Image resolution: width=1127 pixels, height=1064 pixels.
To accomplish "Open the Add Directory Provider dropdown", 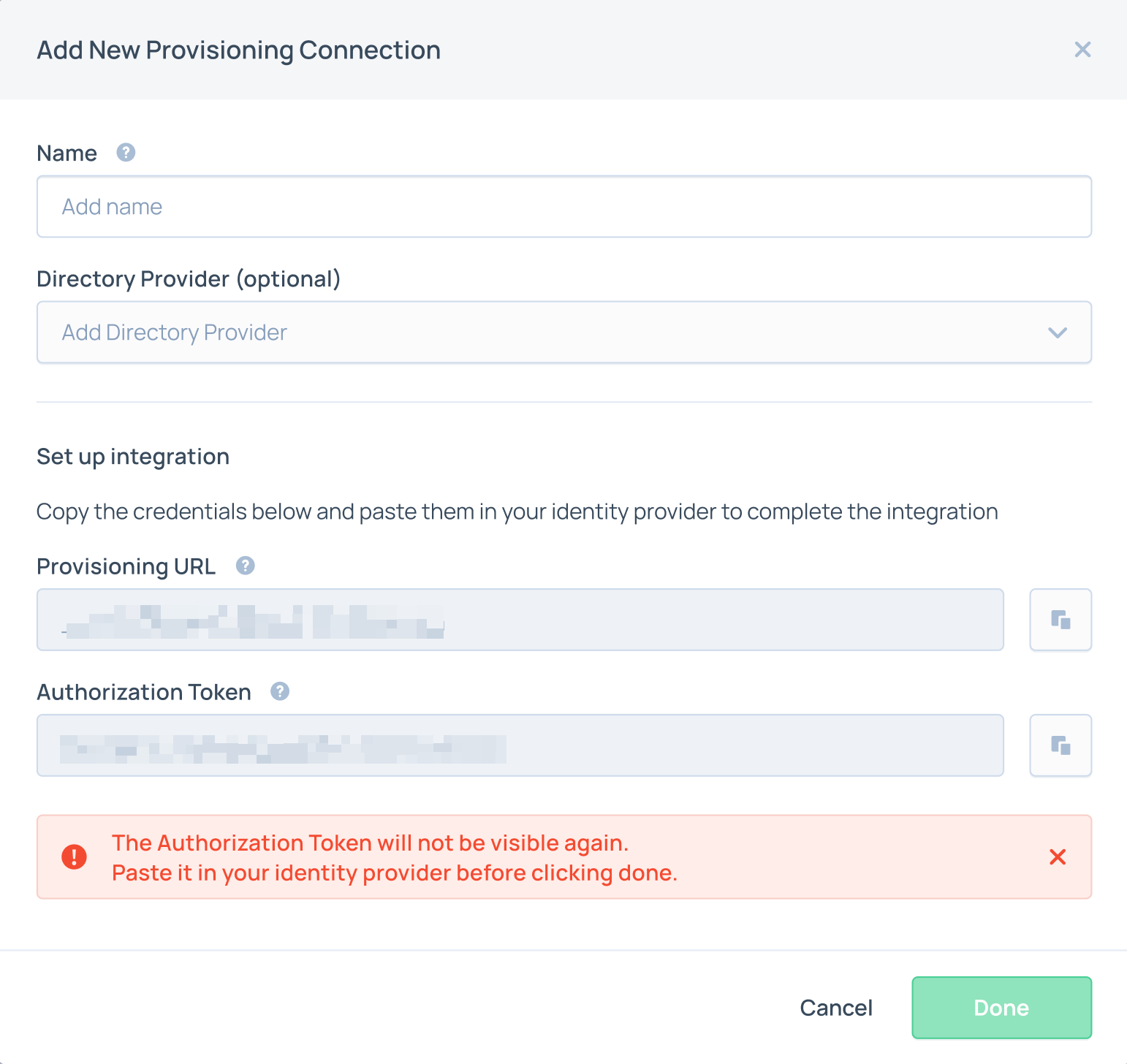I will pyautogui.click(x=564, y=332).
